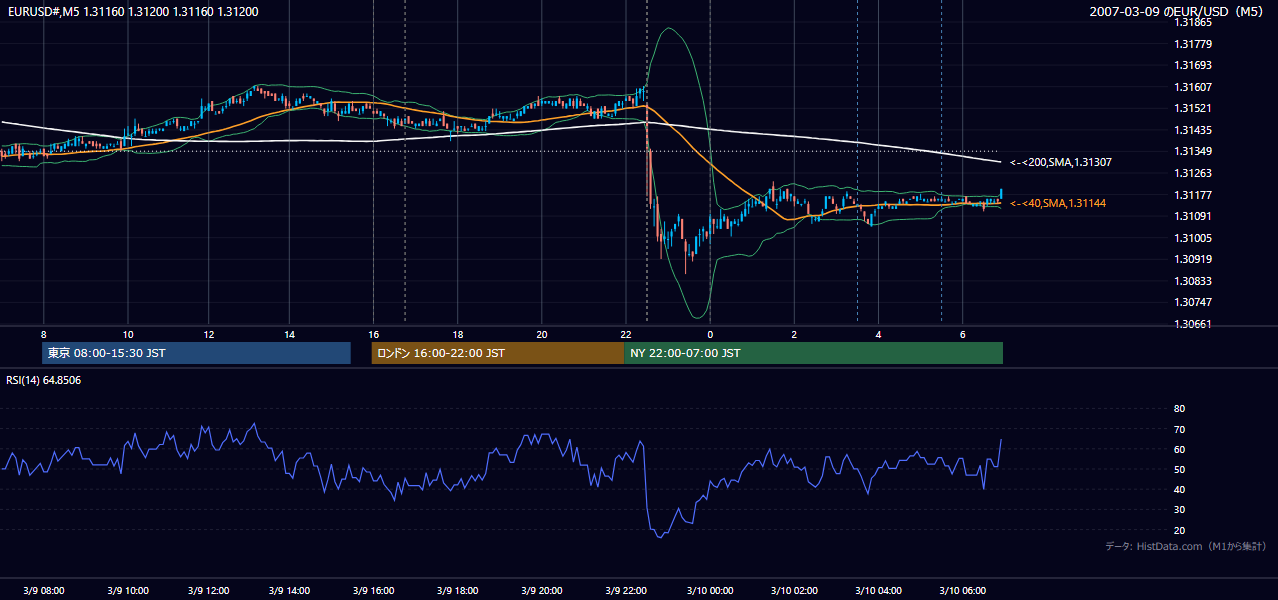Click the bottom axis label 3/9 10:00
This screenshot has width=1278, height=600.
128,590
